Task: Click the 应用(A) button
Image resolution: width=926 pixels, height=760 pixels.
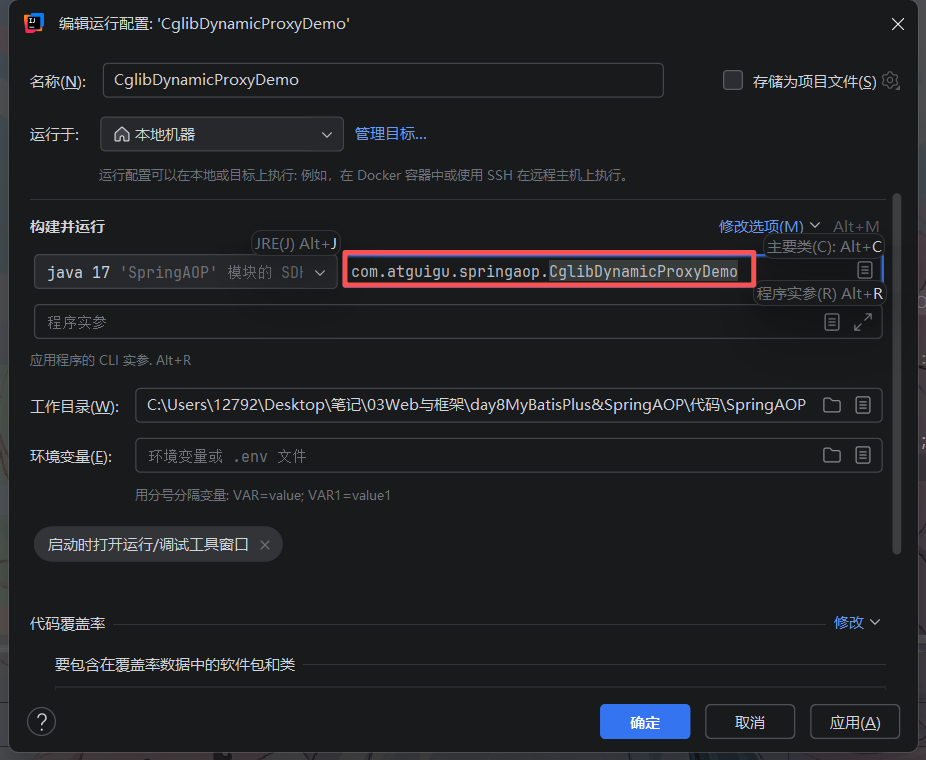Action: (855, 722)
